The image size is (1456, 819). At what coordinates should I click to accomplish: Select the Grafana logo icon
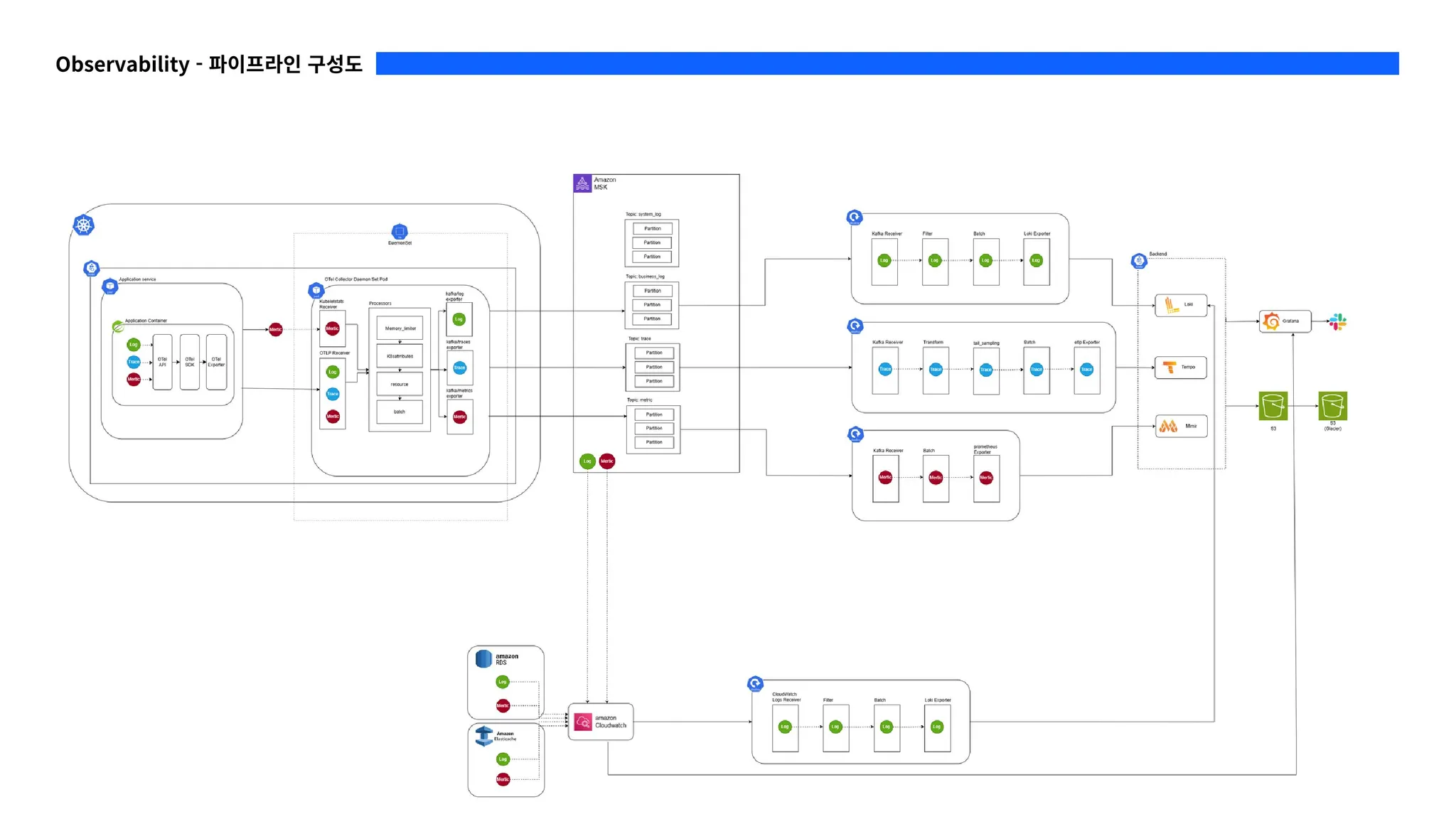tap(1272, 321)
